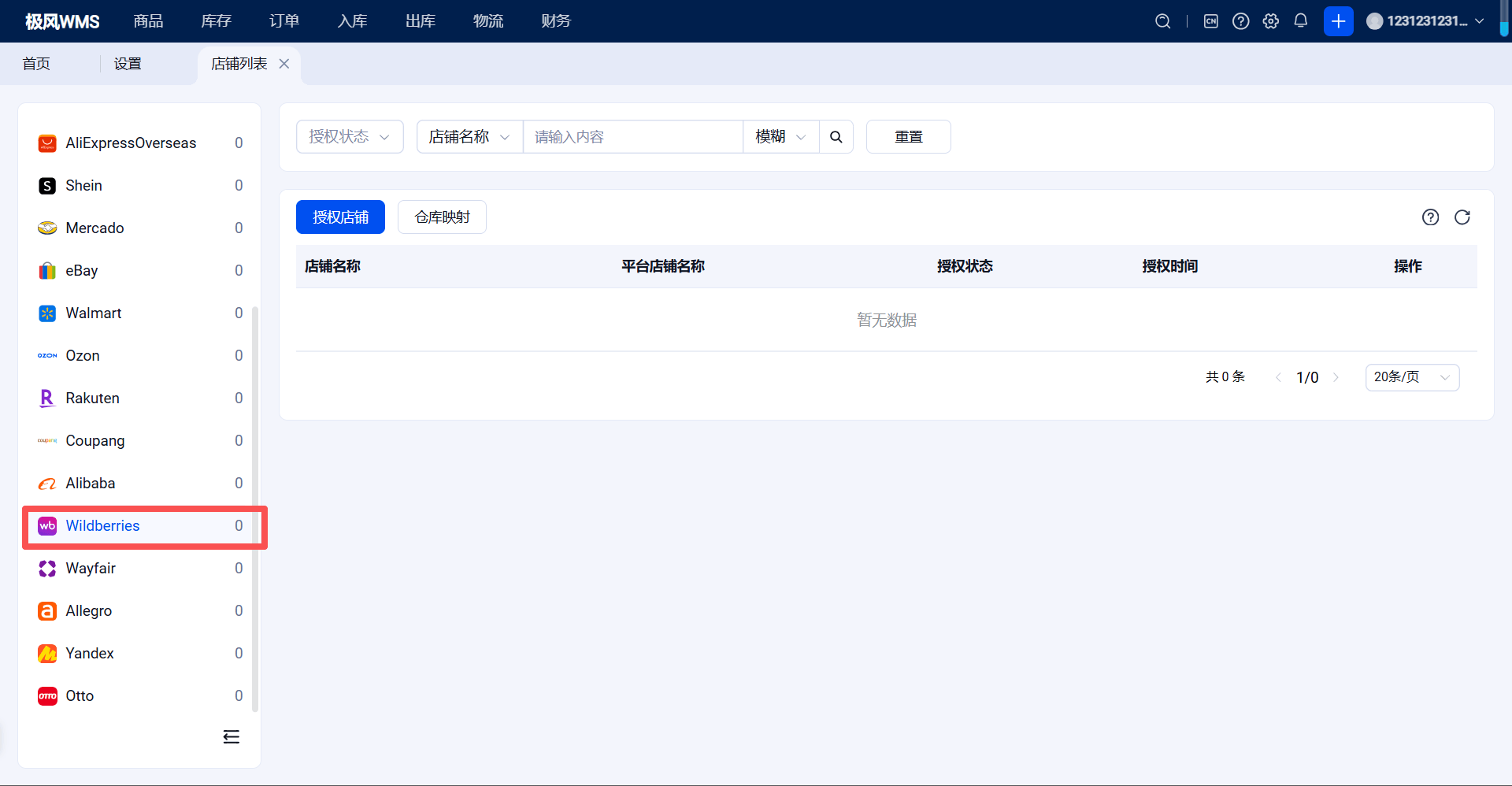The width and height of the screenshot is (1512, 786).
Task: Open the 库存 menu
Action: click(216, 21)
